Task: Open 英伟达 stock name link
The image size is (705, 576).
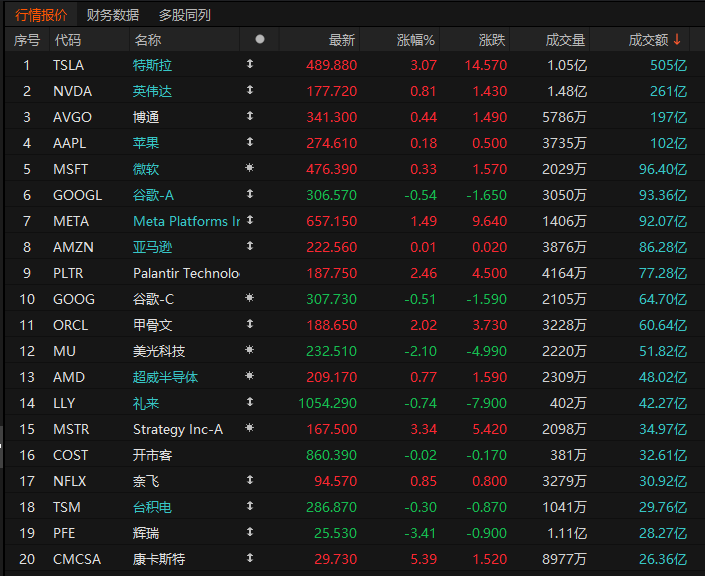Action: [152, 91]
